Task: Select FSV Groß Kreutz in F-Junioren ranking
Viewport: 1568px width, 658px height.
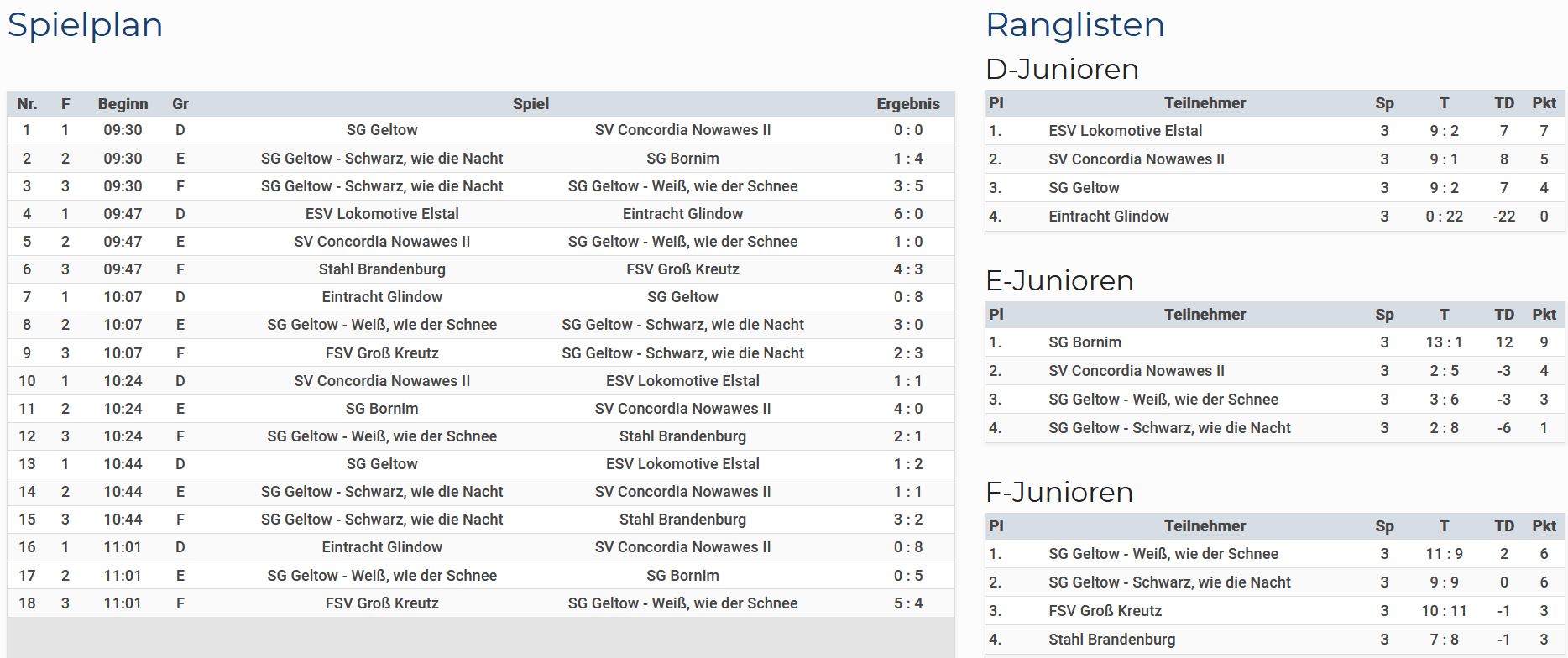Action: click(x=1105, y=611)
